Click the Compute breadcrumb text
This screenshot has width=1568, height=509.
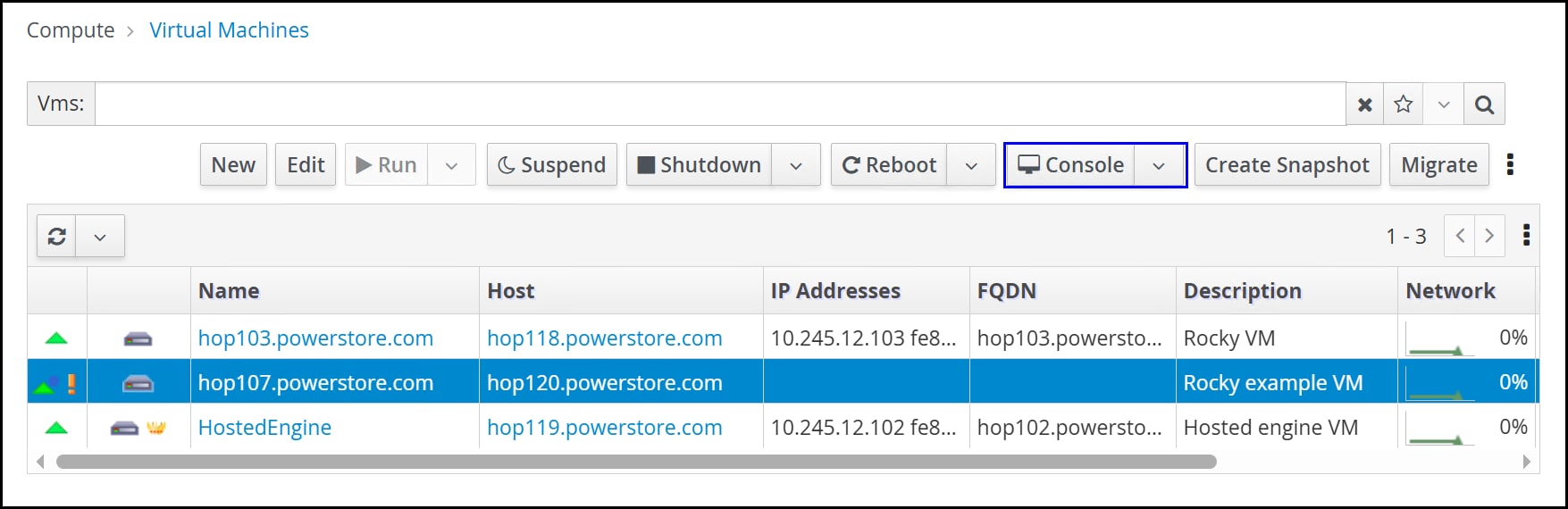[71, 30]
